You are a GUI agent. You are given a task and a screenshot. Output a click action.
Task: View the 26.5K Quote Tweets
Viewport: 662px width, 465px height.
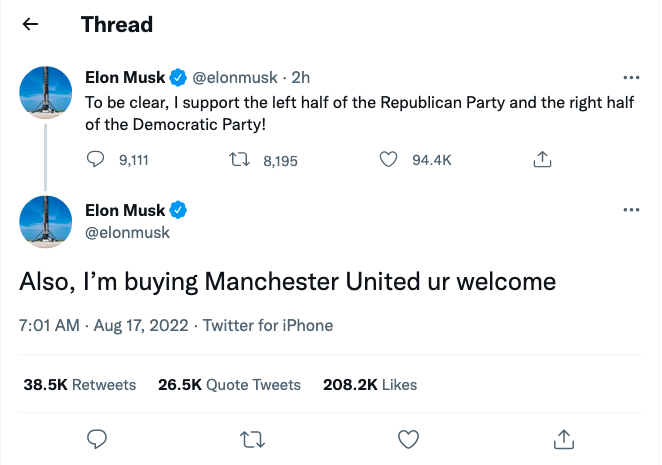click(229, 384)
